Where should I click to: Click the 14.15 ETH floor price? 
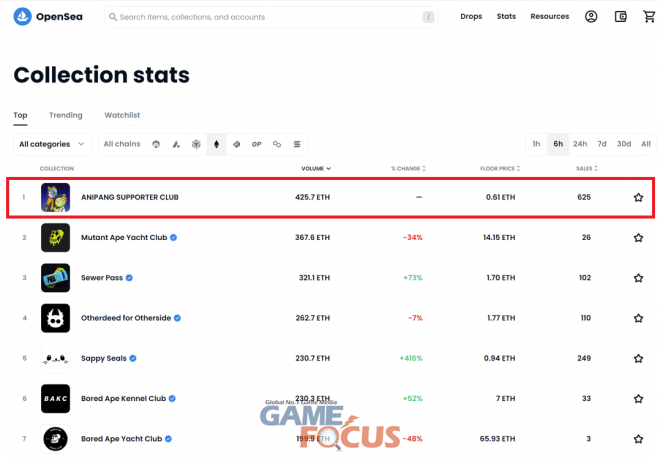pyautogui.click(x=499, y=237)
